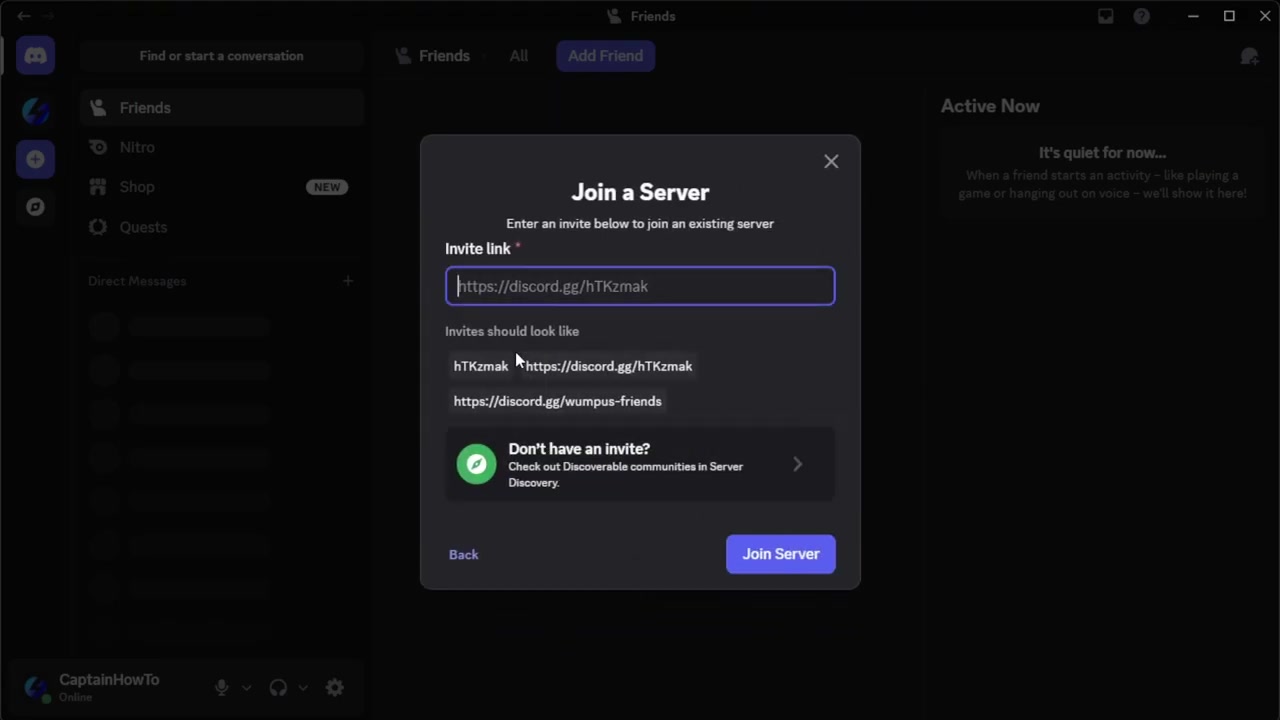Focus the Invite link input field
This screenshot has height=720, width=1280.
pos(640,286)
